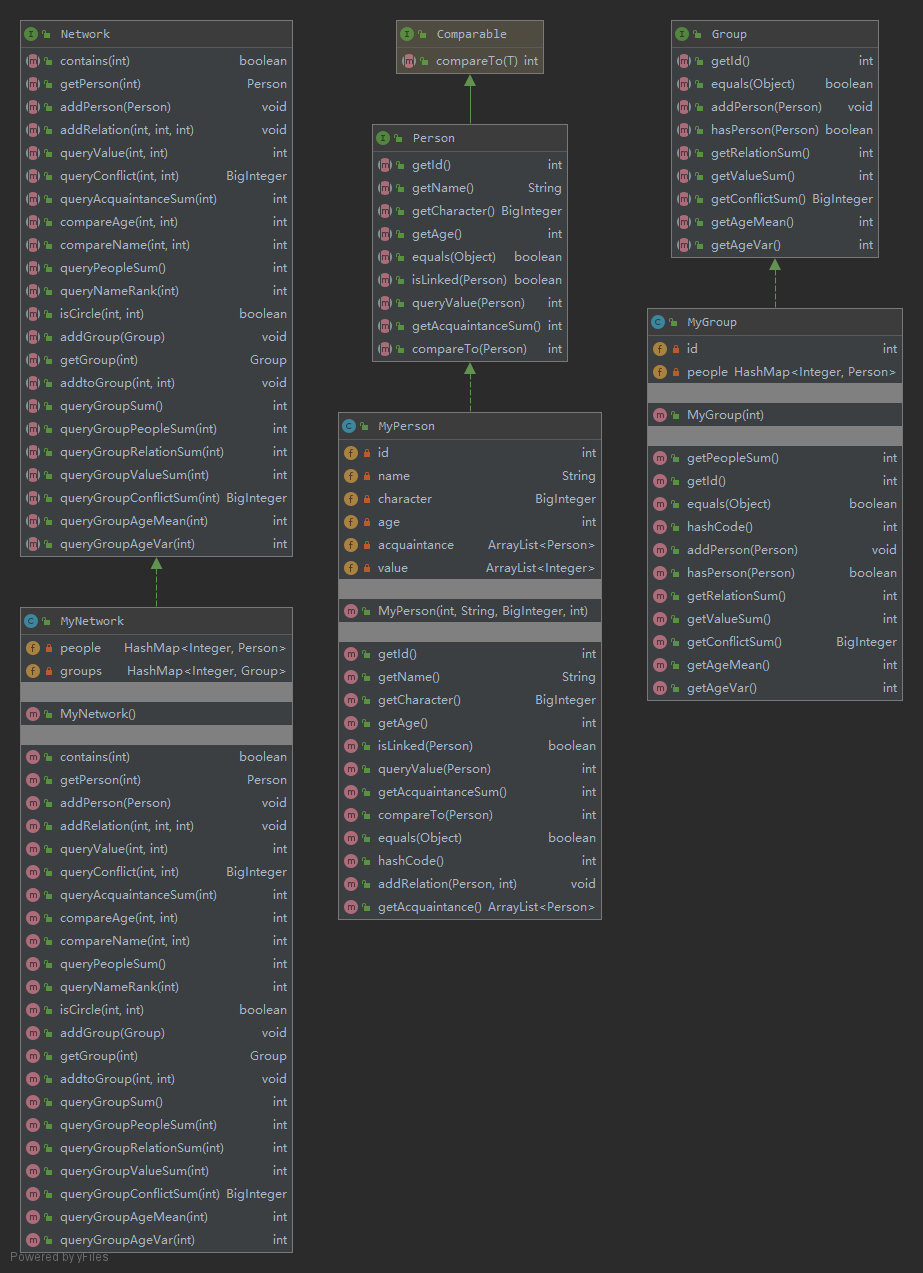Click the method icon beside hashCode() in MyGroup
Image resolution: width=923 pixels, height=1273 pixels.
click(659, 527)
